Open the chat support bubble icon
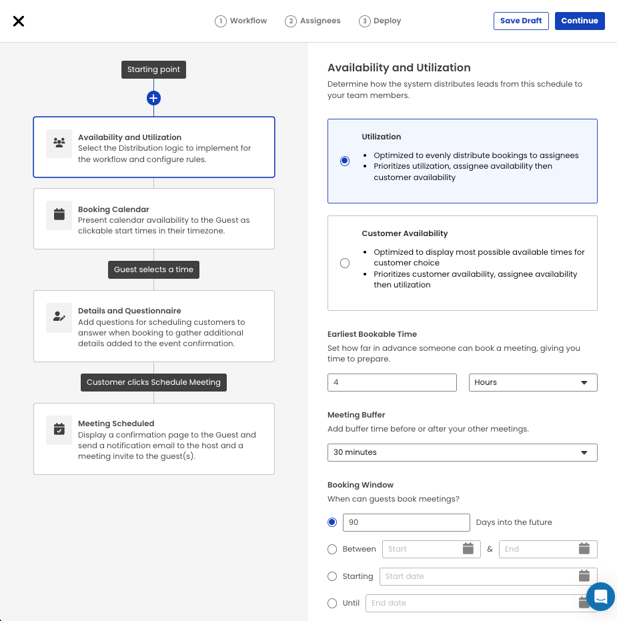This screenshot has width=617, height=621. [x=600, y=596]
